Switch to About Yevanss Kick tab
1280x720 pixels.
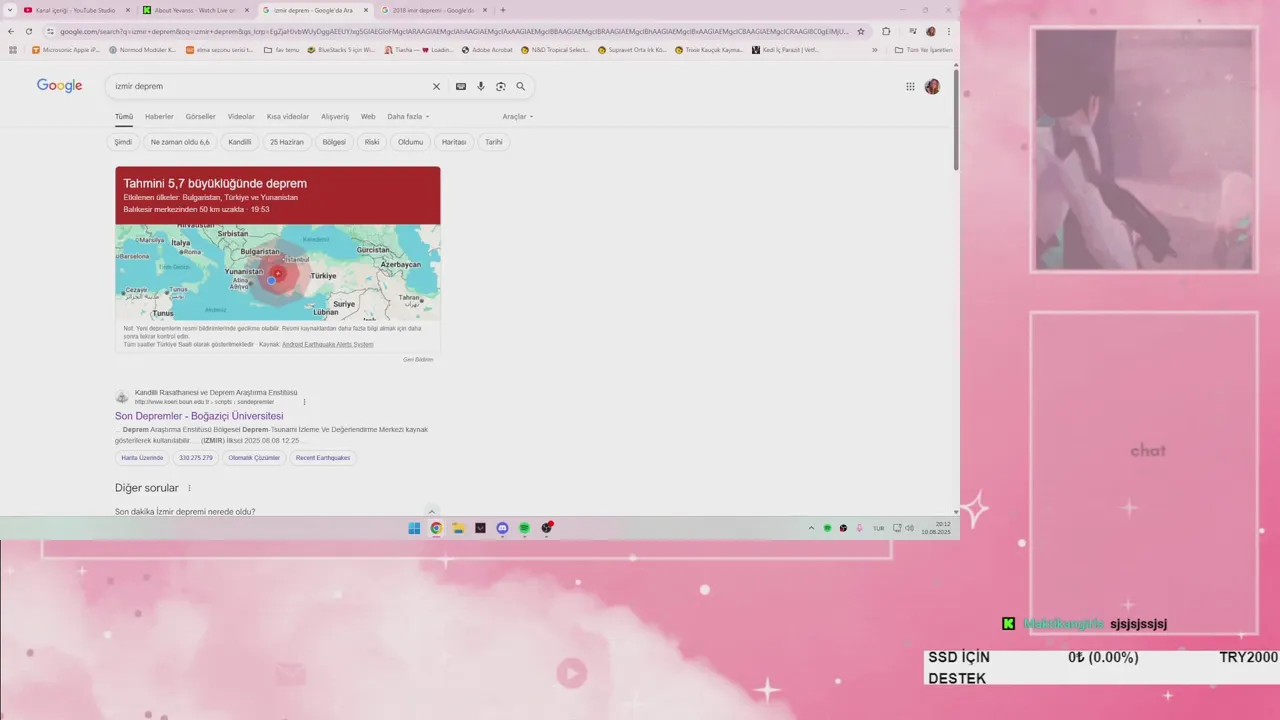[195, 10]
